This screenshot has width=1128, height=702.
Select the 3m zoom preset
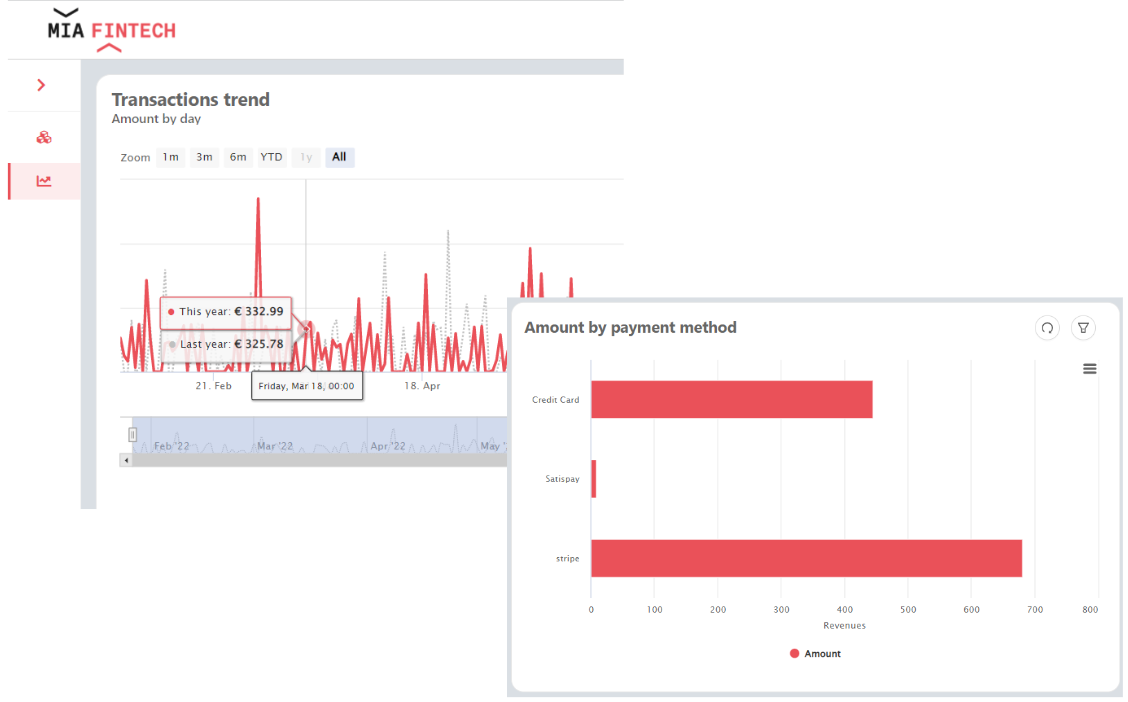click(204, 157)
